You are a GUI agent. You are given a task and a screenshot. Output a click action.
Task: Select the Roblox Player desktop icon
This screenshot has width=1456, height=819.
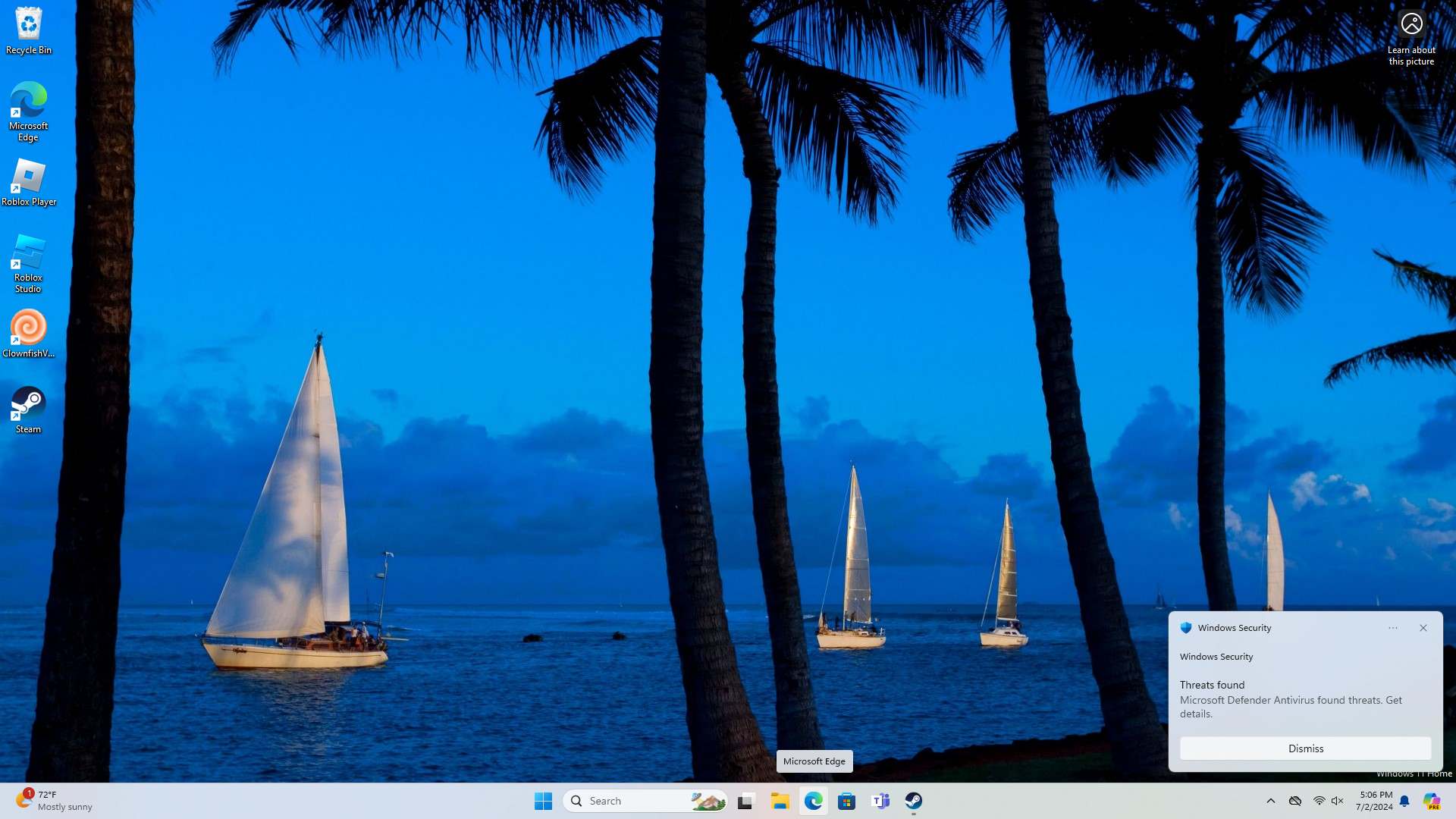[28, 181]
